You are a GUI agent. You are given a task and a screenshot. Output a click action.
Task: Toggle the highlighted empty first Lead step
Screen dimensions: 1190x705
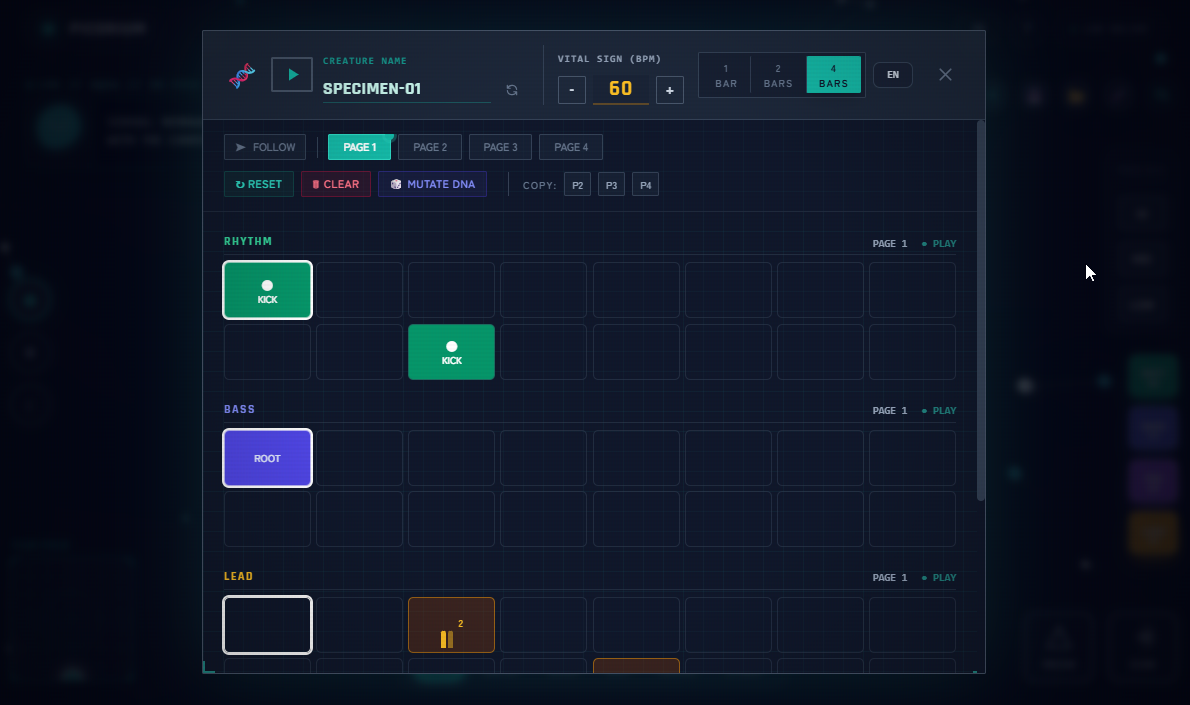(267, 625)
